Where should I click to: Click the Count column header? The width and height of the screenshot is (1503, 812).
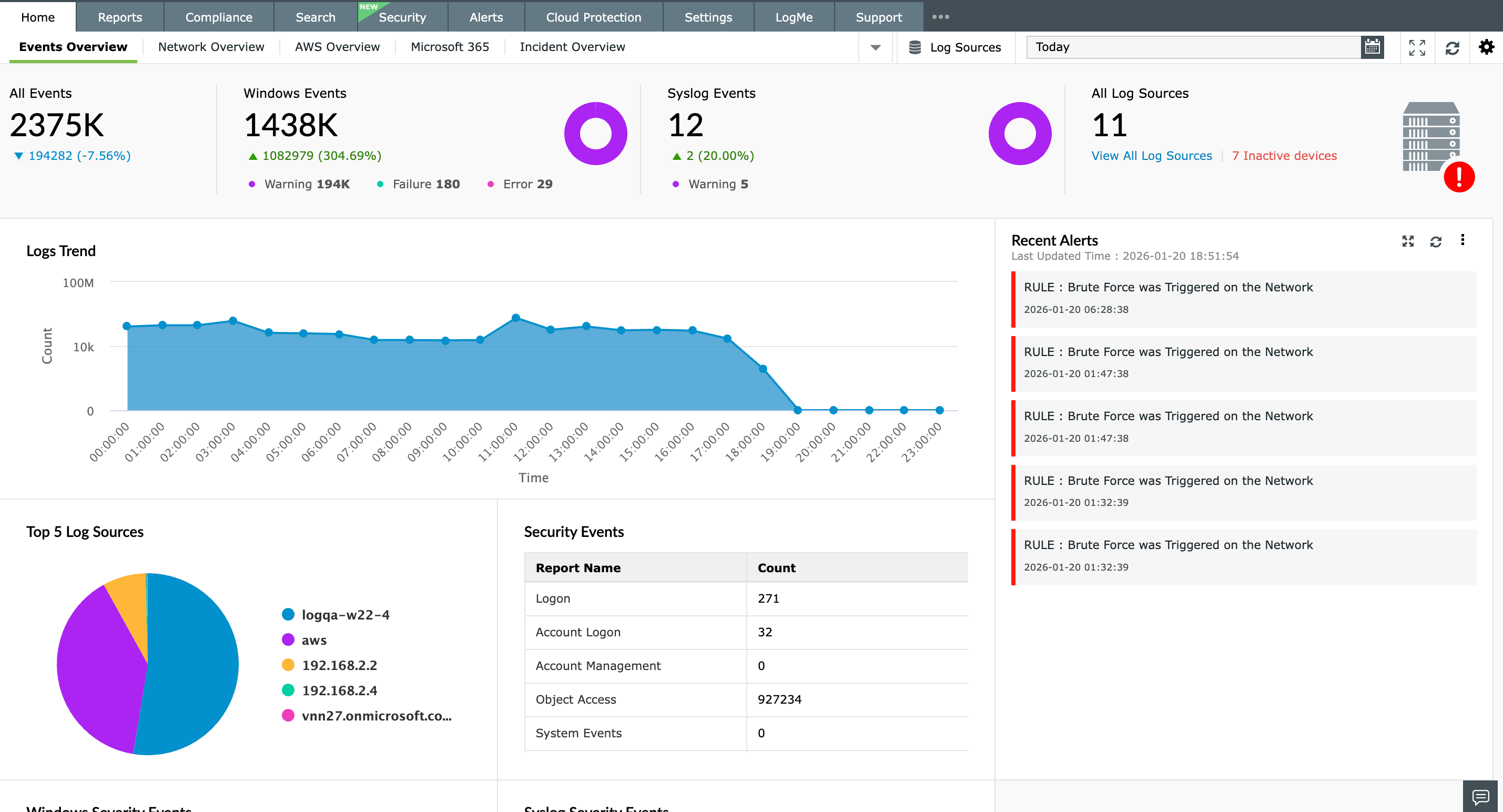[x=857, y=567]
